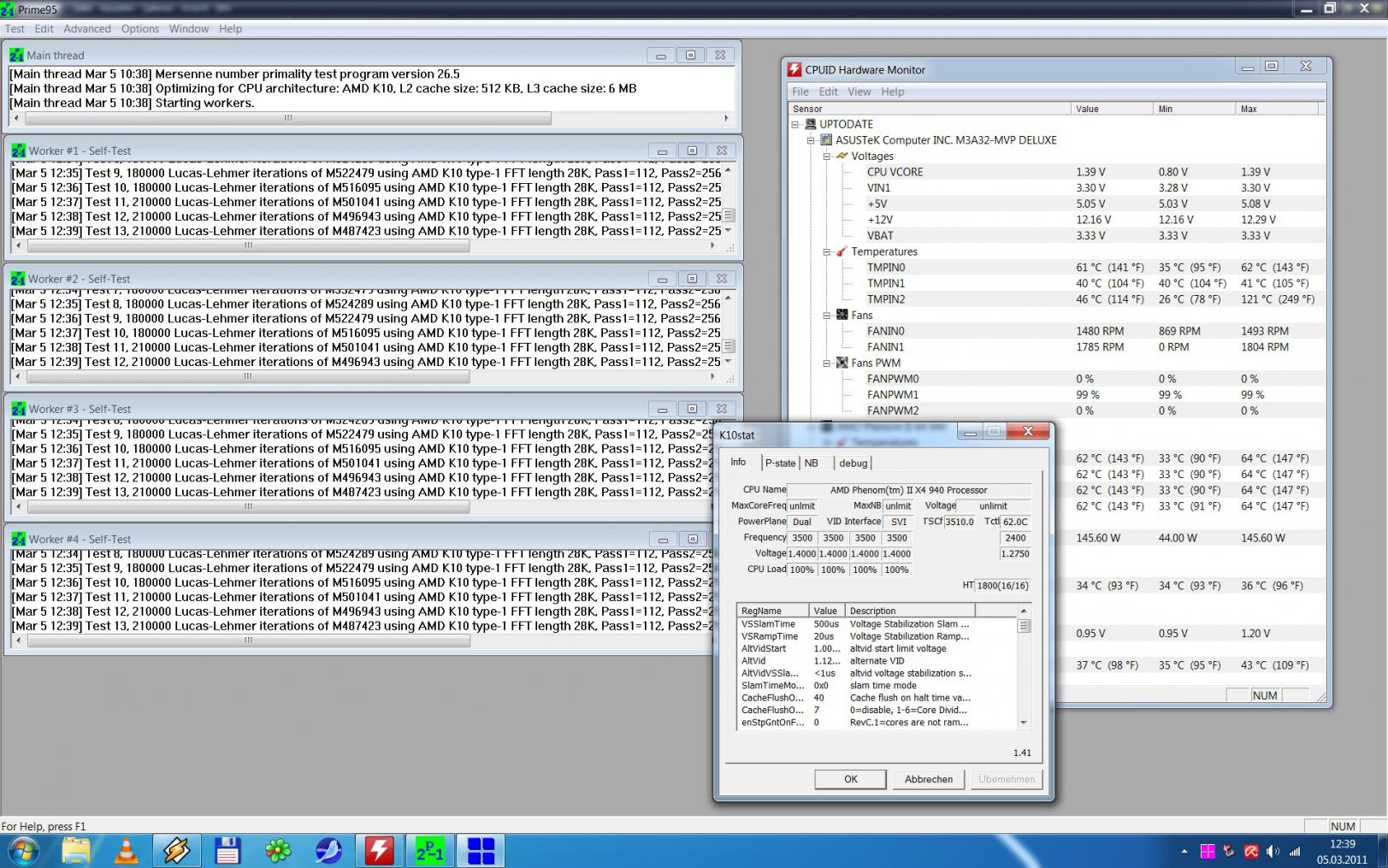
Task: Switch to HWMonitor via red lightning taskbar icon
Action: [379, 851]
